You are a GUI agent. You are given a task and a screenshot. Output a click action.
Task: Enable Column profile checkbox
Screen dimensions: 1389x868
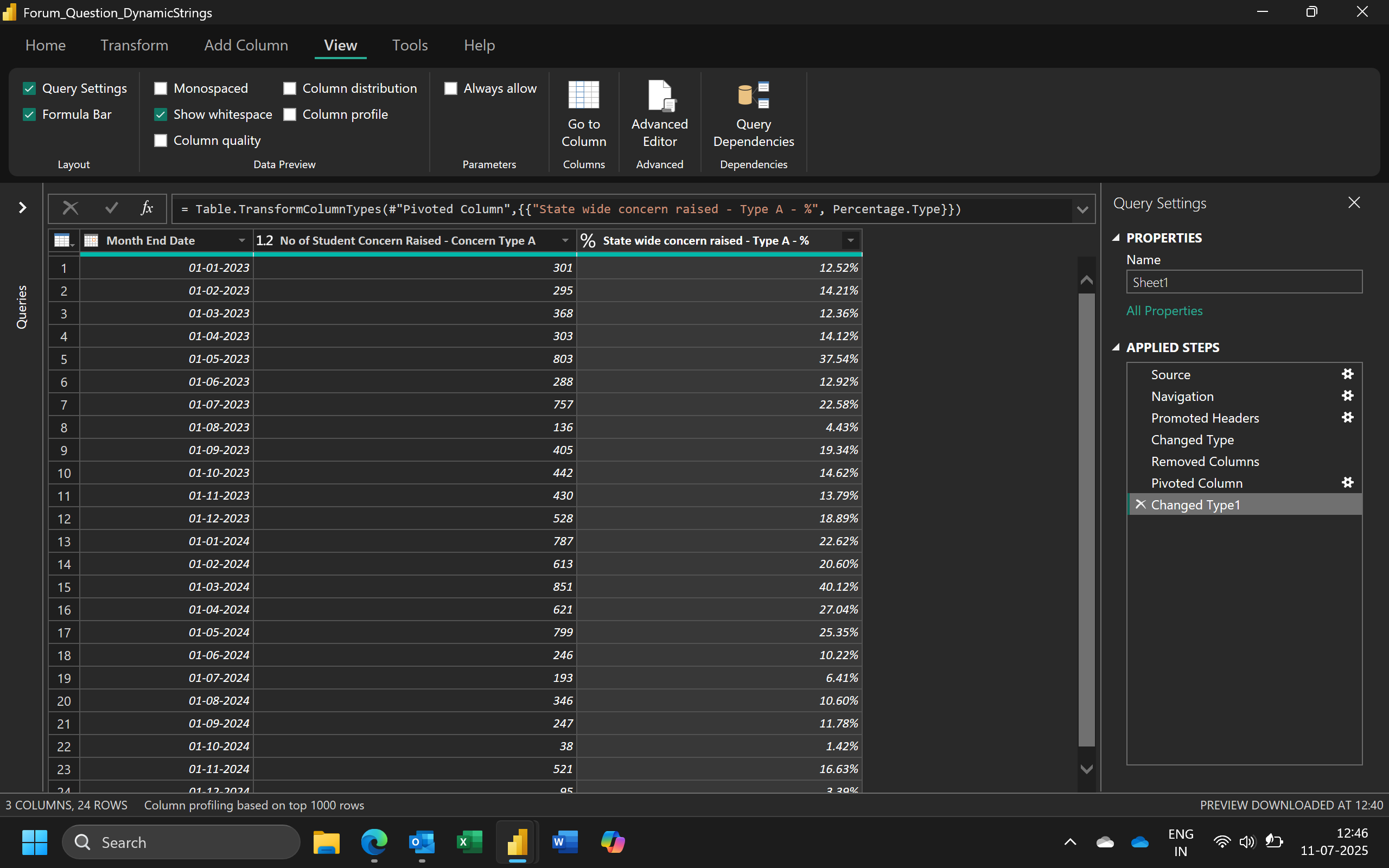(x=290, y=114)
